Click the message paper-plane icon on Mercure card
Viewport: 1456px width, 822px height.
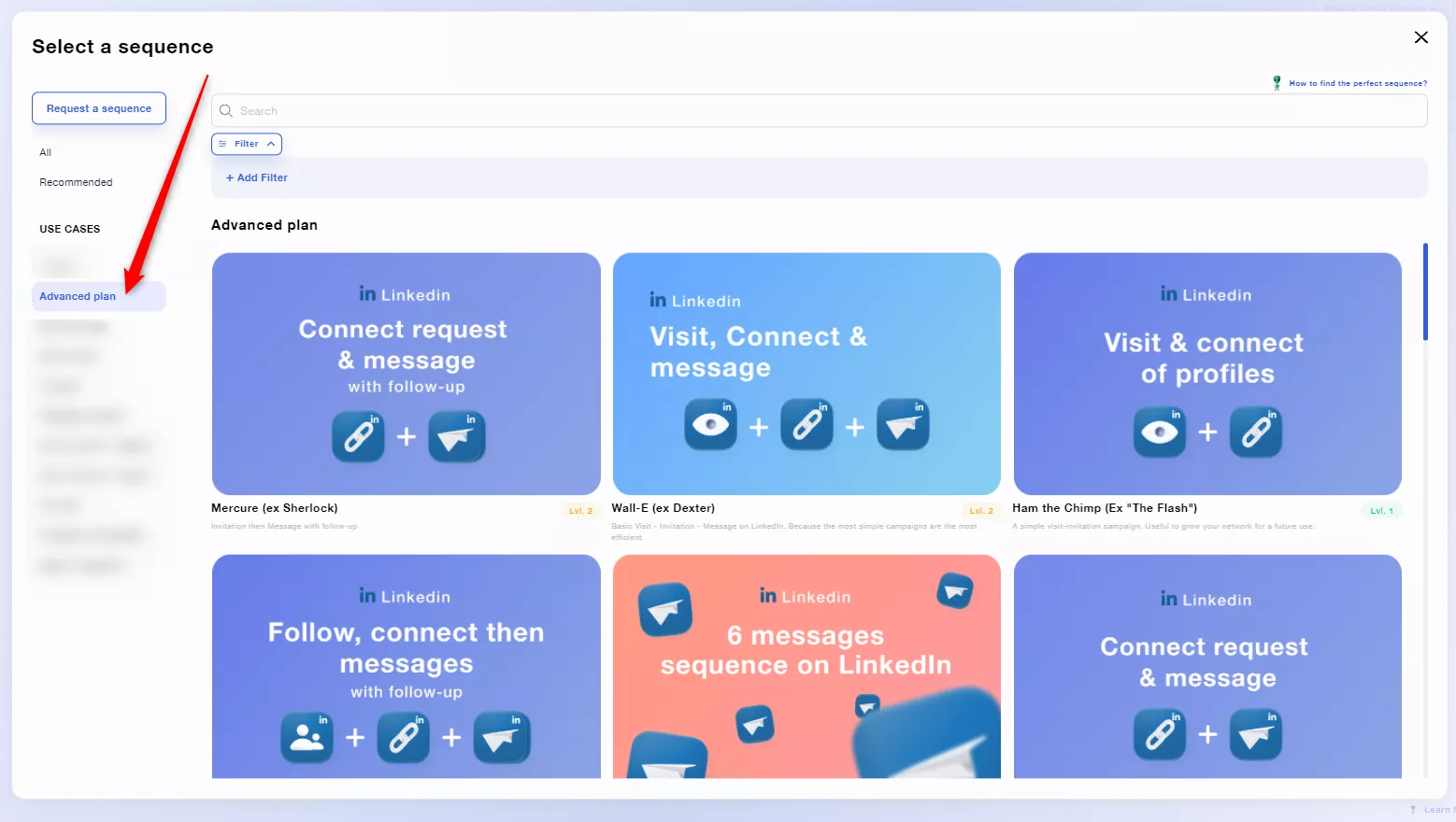click(456, 436)
